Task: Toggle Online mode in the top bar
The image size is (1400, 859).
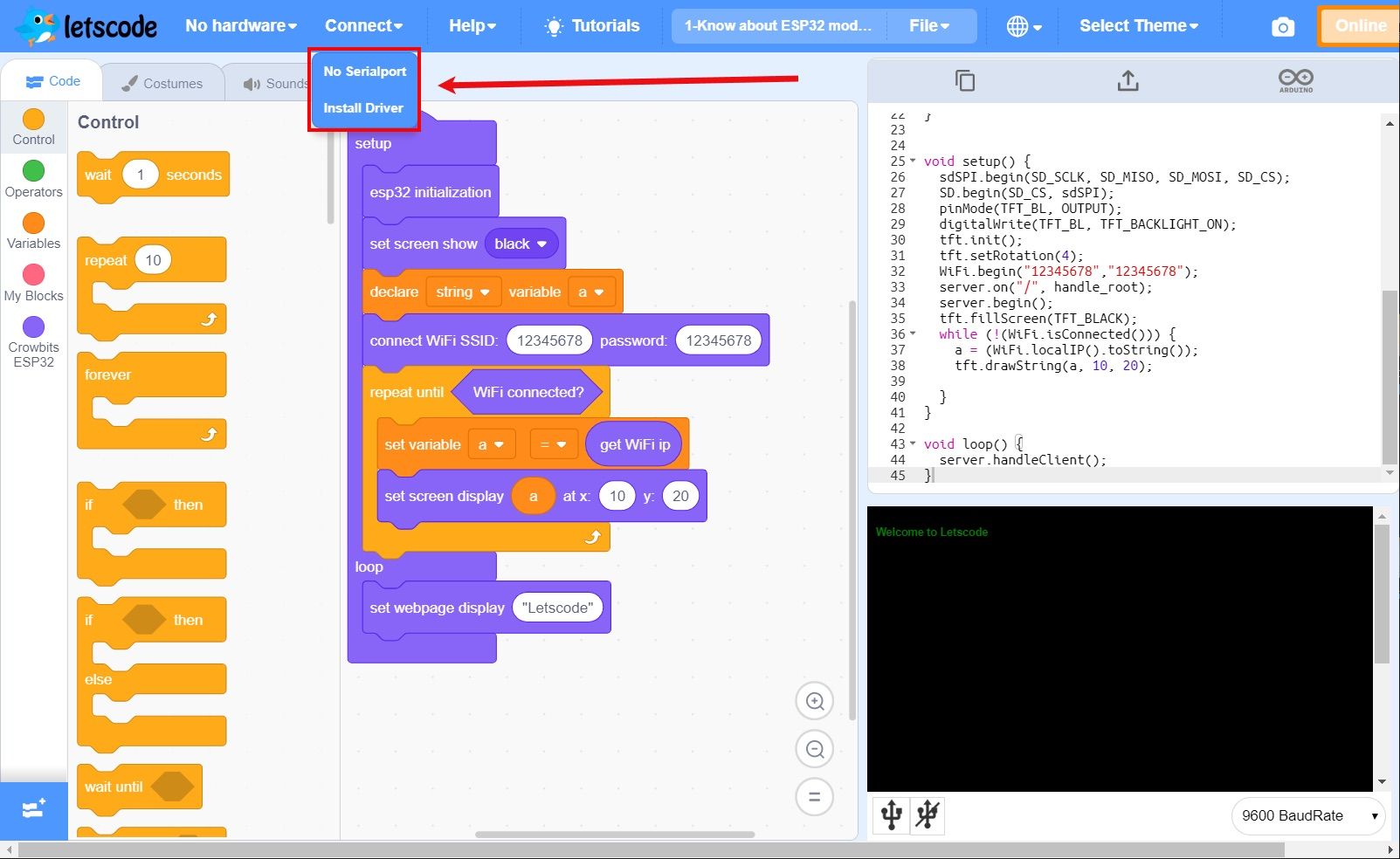Action: click(1359, 25)
